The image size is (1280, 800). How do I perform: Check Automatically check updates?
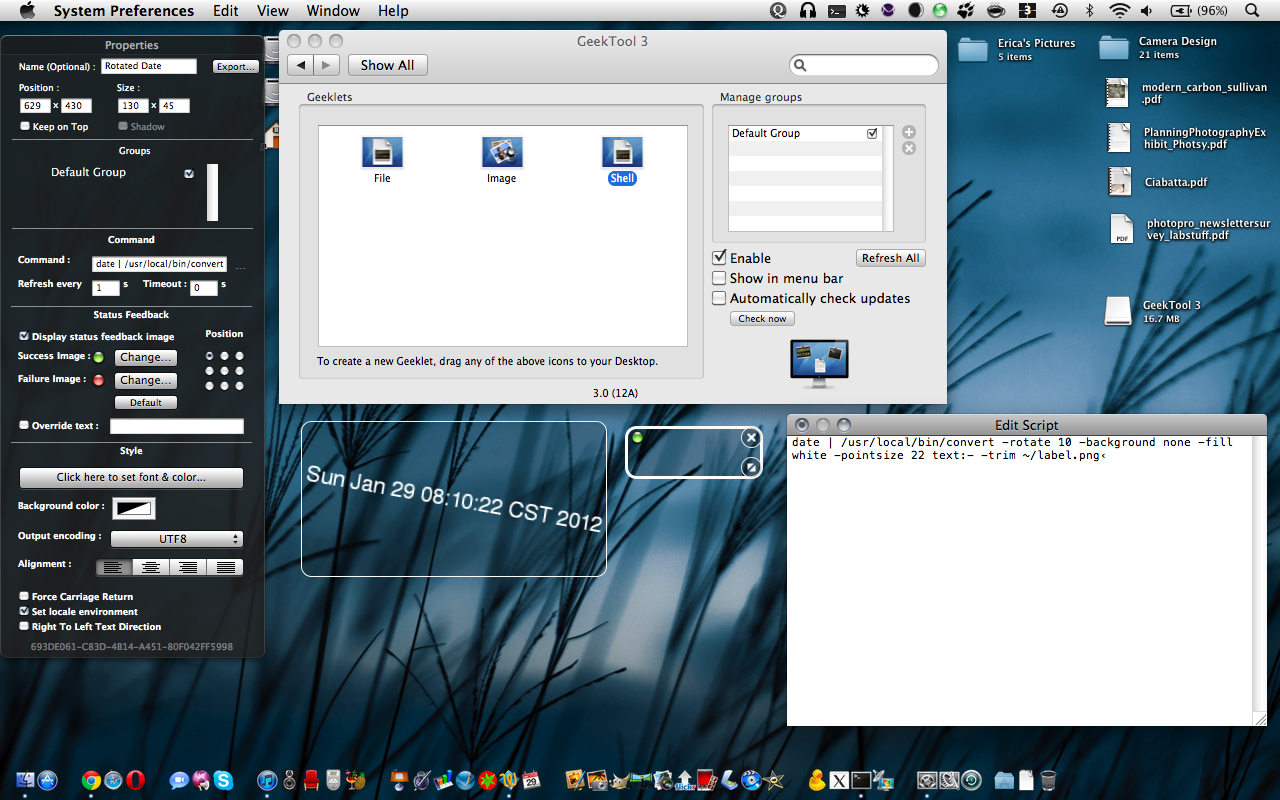(x=719, y=298)
